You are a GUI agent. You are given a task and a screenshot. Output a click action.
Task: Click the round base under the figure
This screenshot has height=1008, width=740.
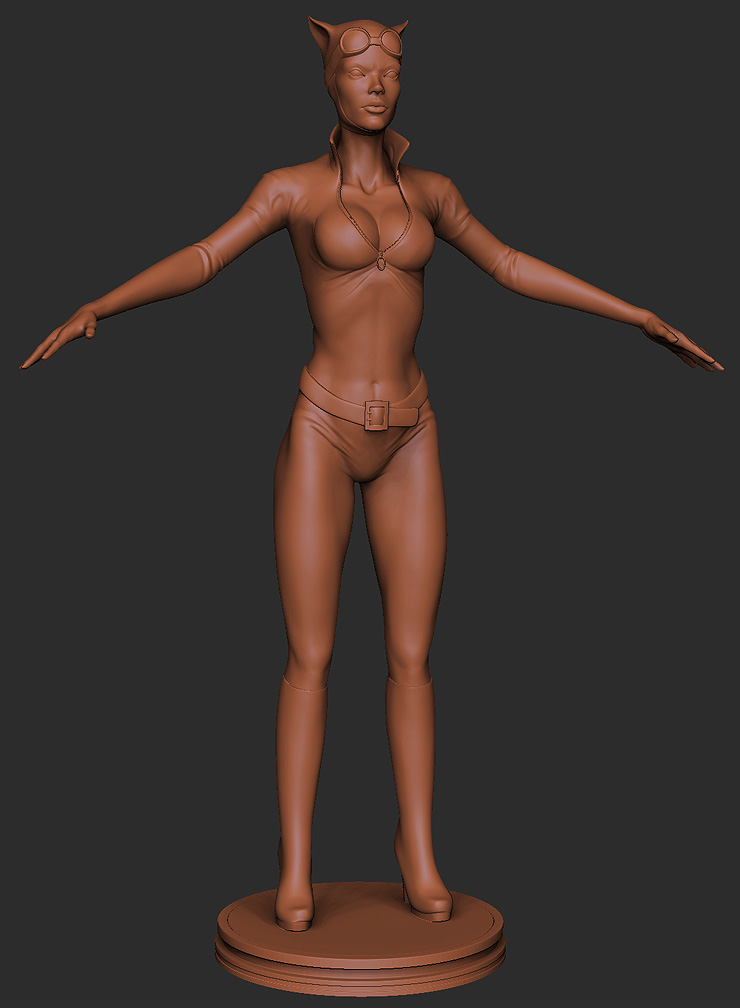360,939
